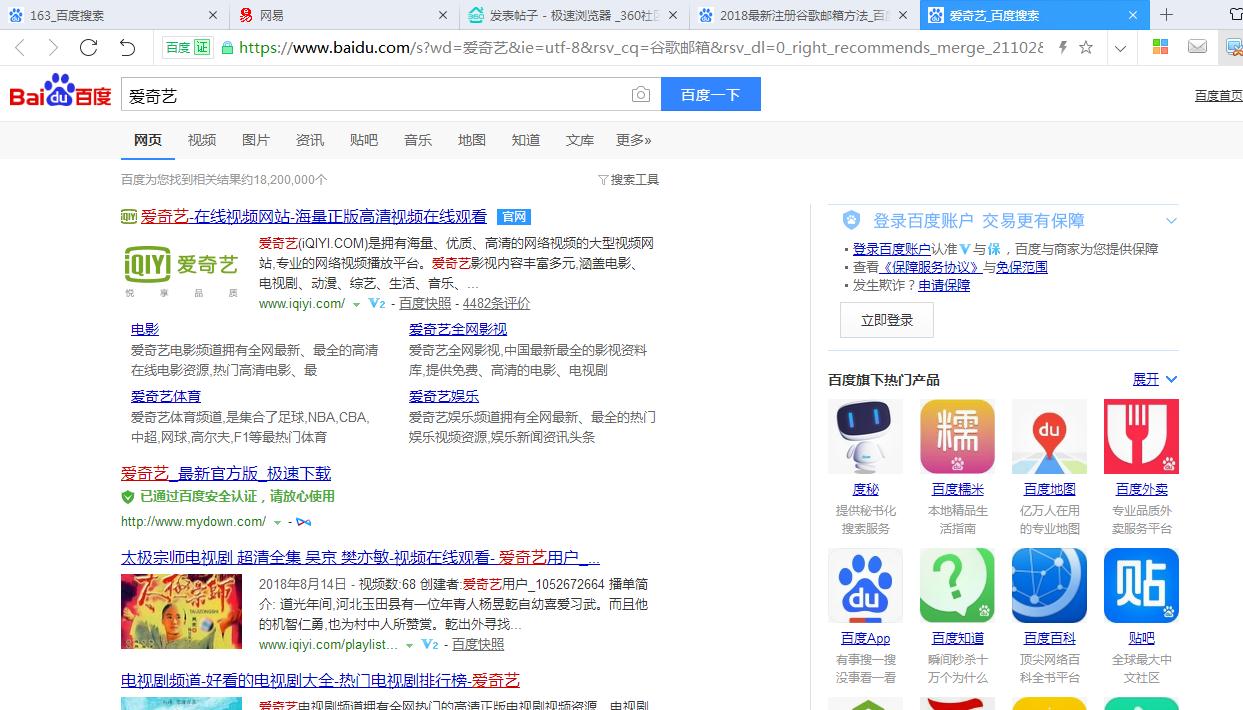Click the 立即登录 button
Screen dimensions: 1243x710
887,320
